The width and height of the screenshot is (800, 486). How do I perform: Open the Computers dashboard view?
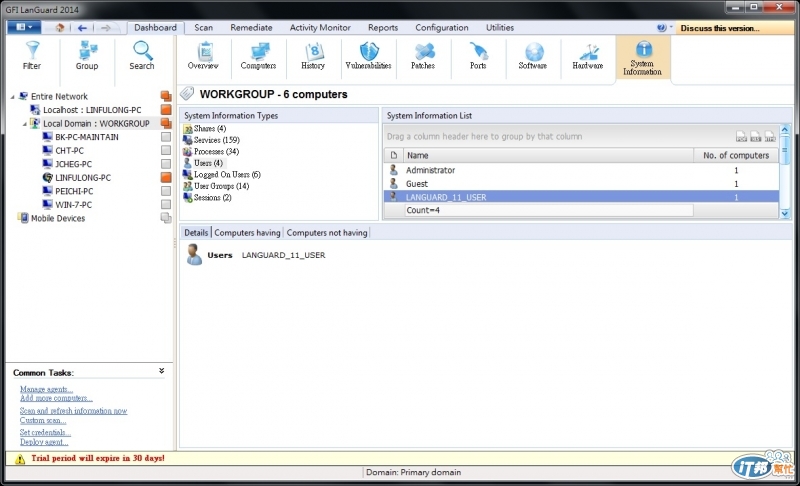point(258,56)
